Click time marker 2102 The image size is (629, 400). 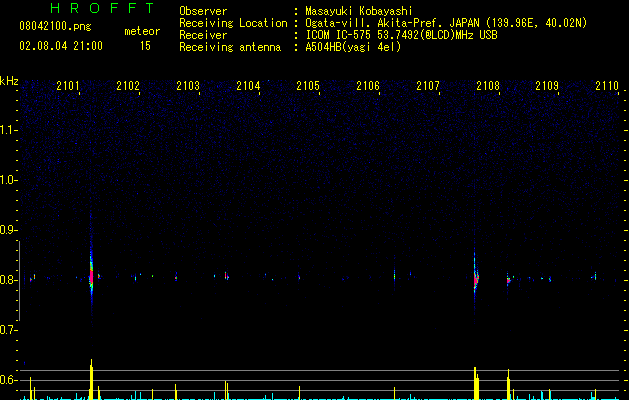coord(128,86)
